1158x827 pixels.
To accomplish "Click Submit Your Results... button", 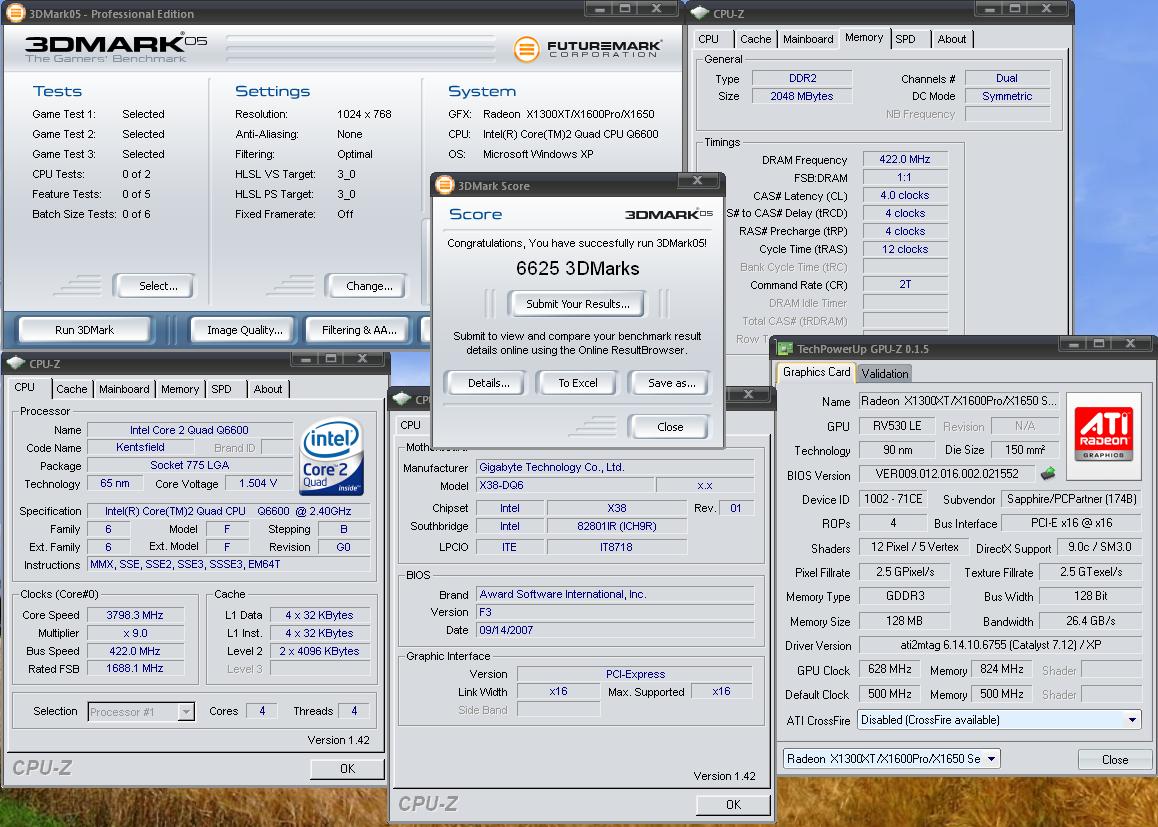I will click(x=576, y=303).
